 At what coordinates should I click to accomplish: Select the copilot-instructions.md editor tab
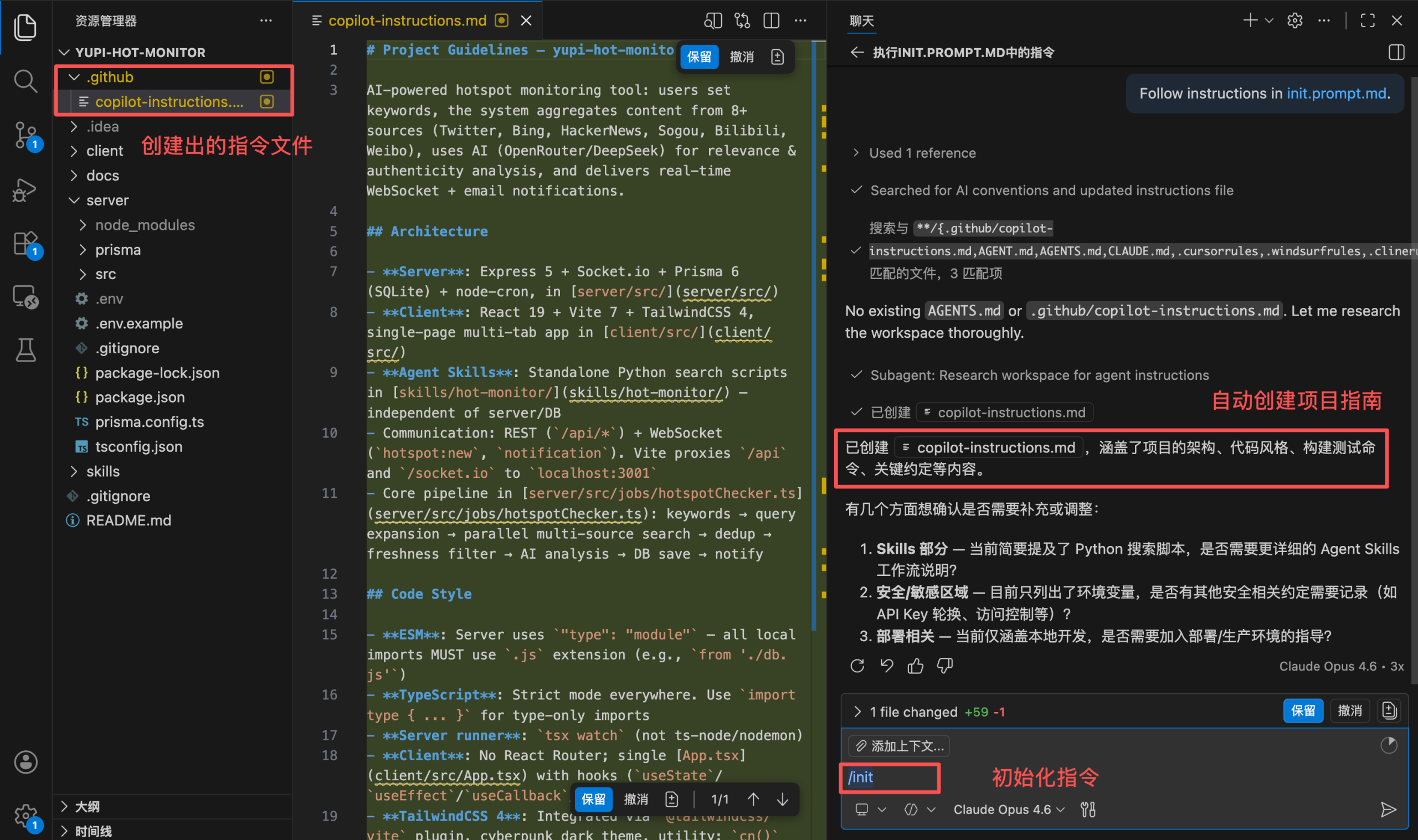point(408,20)
